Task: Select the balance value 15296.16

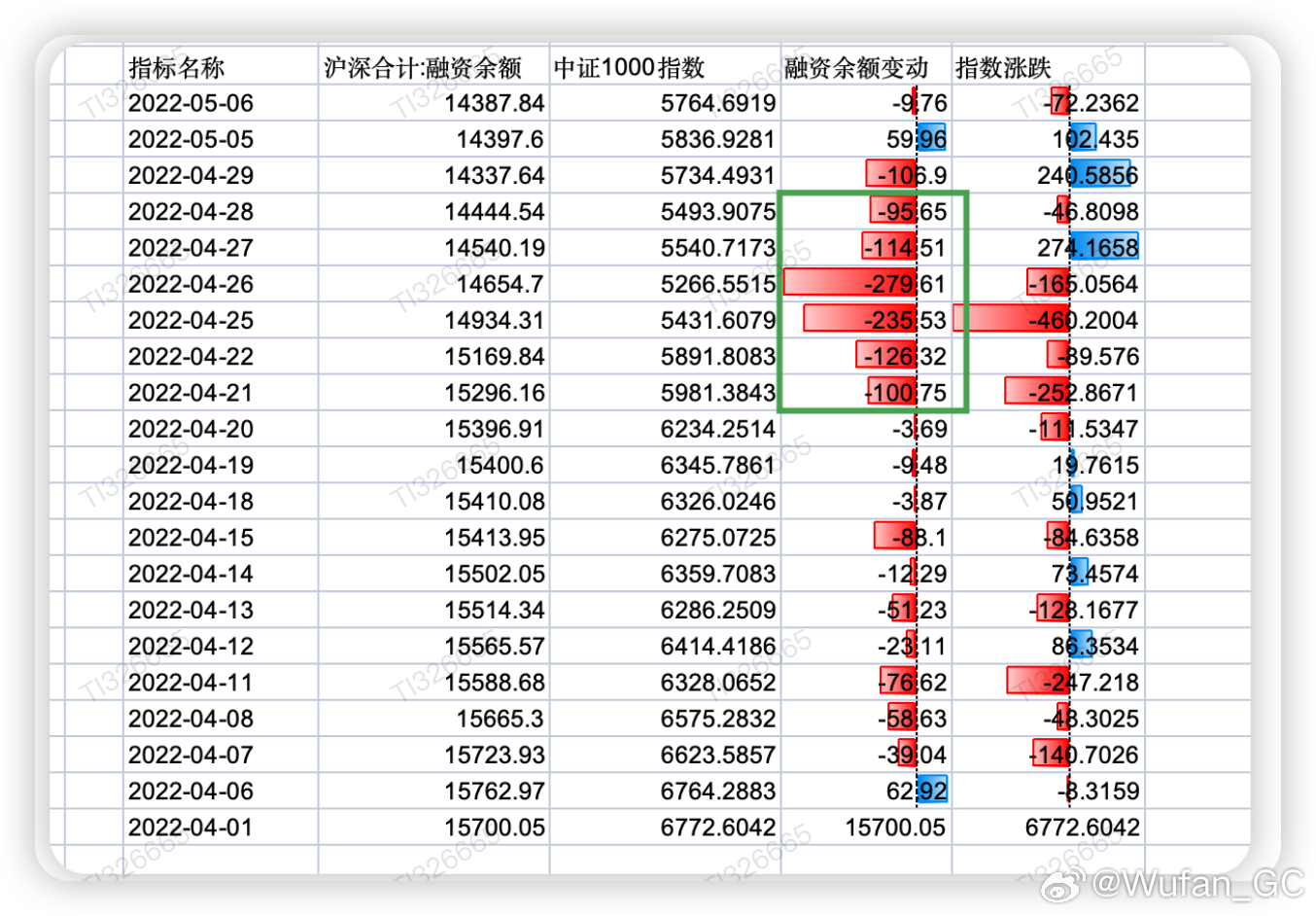Action: point(433,393)
